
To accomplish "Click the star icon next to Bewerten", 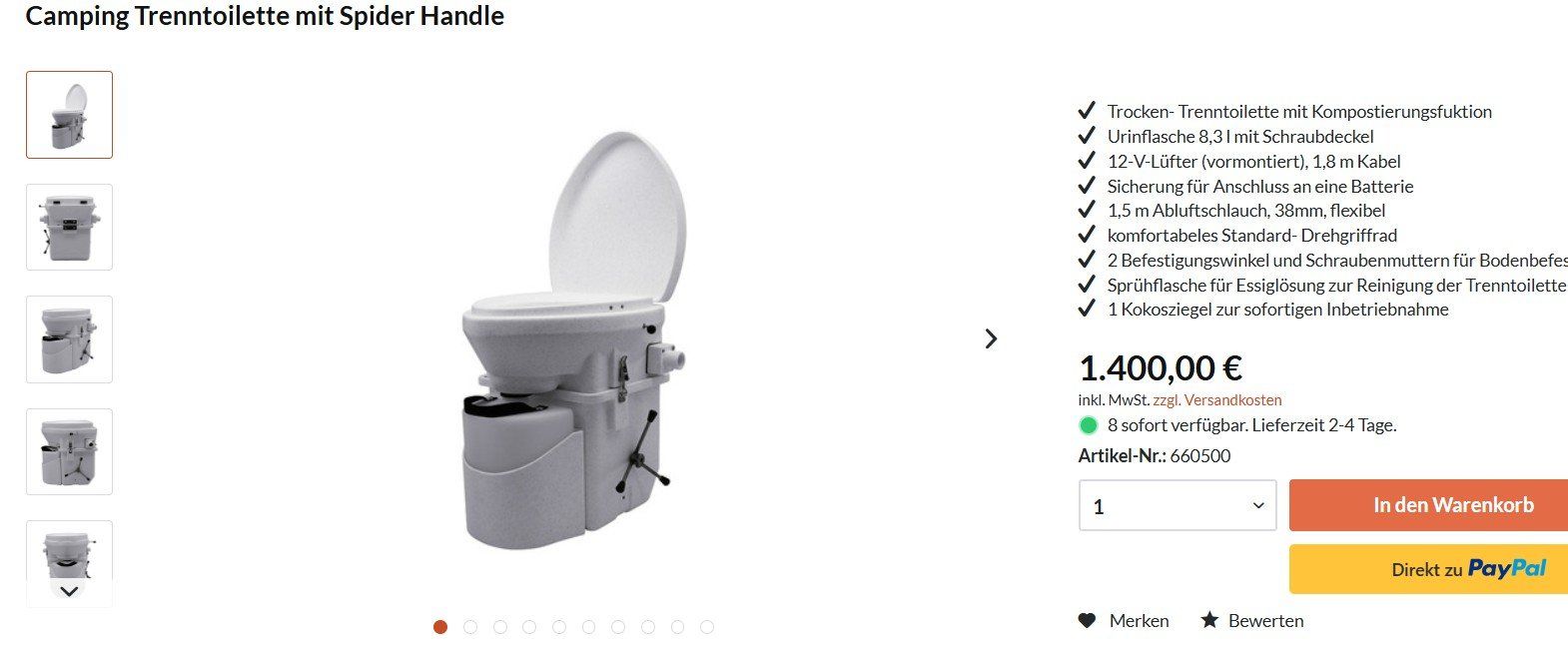I will pos(1209,620).
